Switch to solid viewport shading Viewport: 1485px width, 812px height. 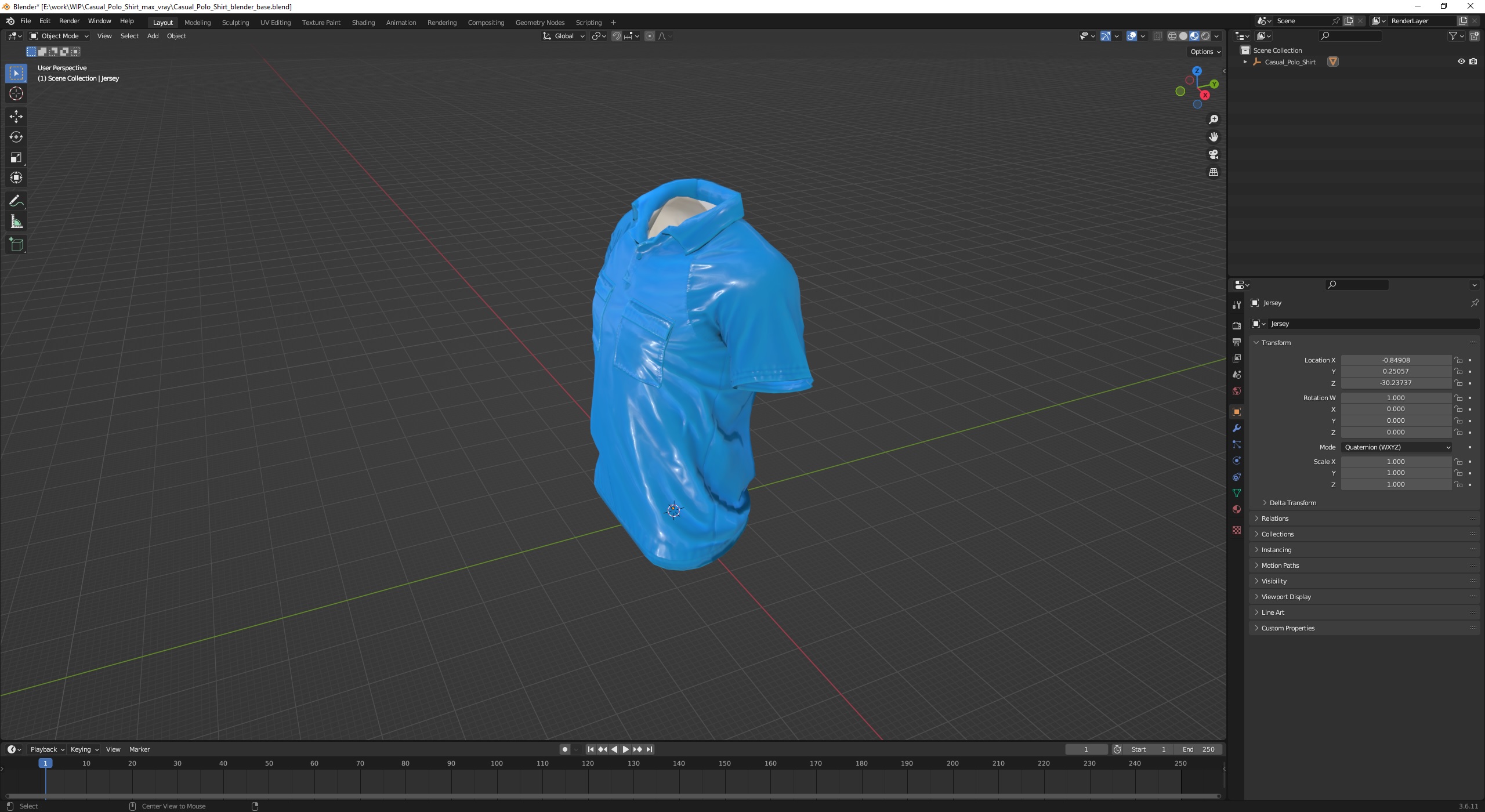click(x=1183, y=36)
